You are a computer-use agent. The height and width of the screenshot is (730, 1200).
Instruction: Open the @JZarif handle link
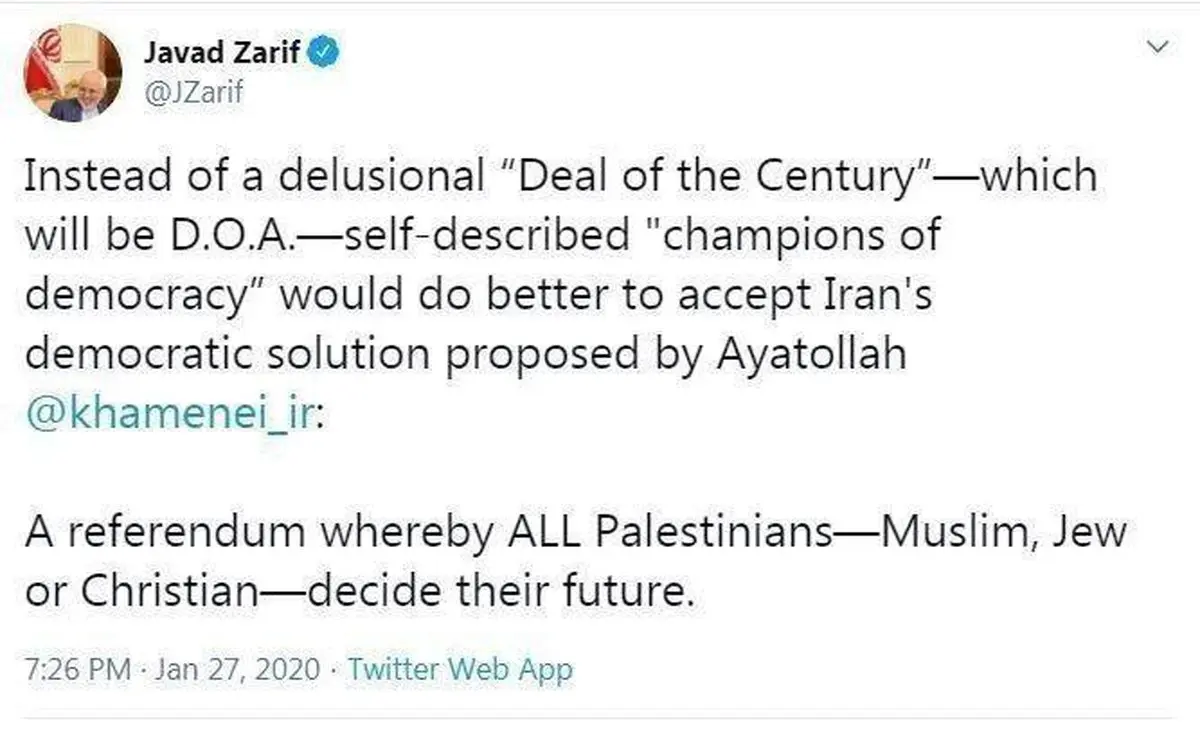194,93
